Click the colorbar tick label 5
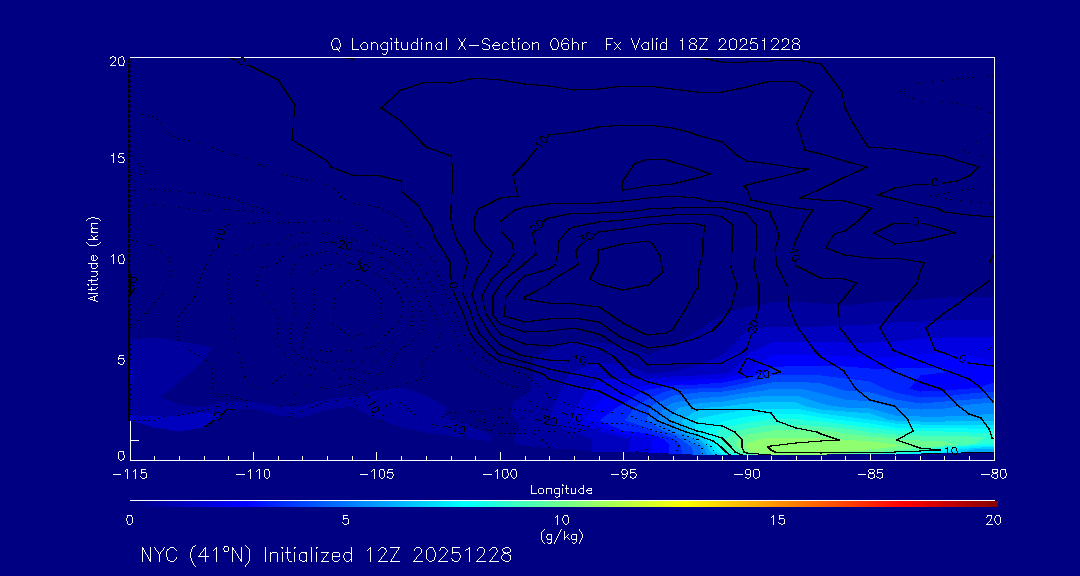 (x=346, y=521)
